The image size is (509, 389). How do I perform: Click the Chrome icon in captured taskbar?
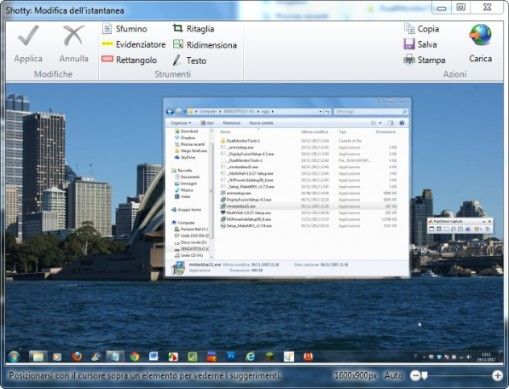click(x=135, y=357)
